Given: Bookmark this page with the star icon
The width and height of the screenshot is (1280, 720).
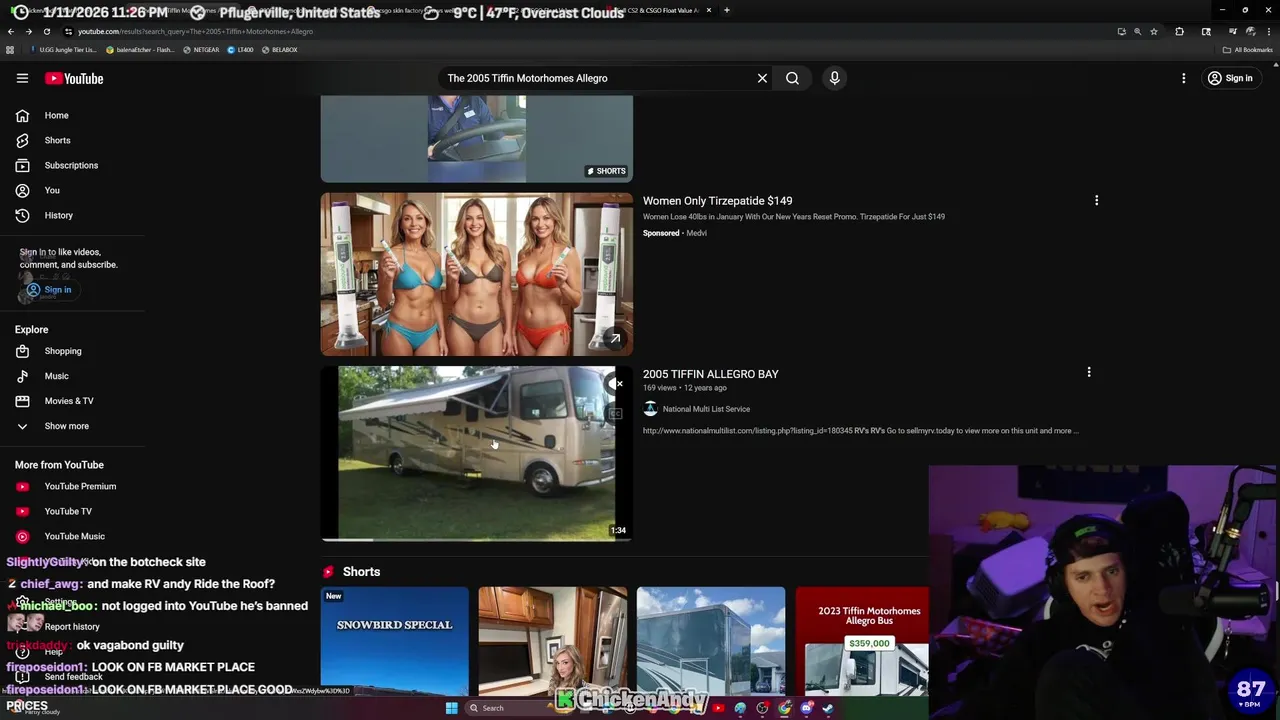Looking at the screenshot, I should point(1154,31).
